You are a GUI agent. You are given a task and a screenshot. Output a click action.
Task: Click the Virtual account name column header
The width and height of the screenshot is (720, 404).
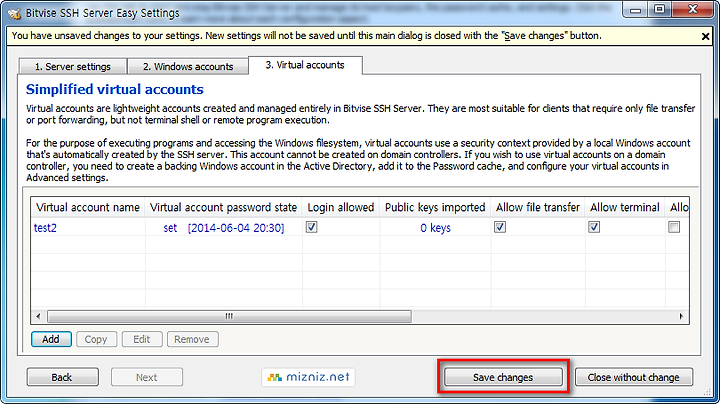click(88, 208)
